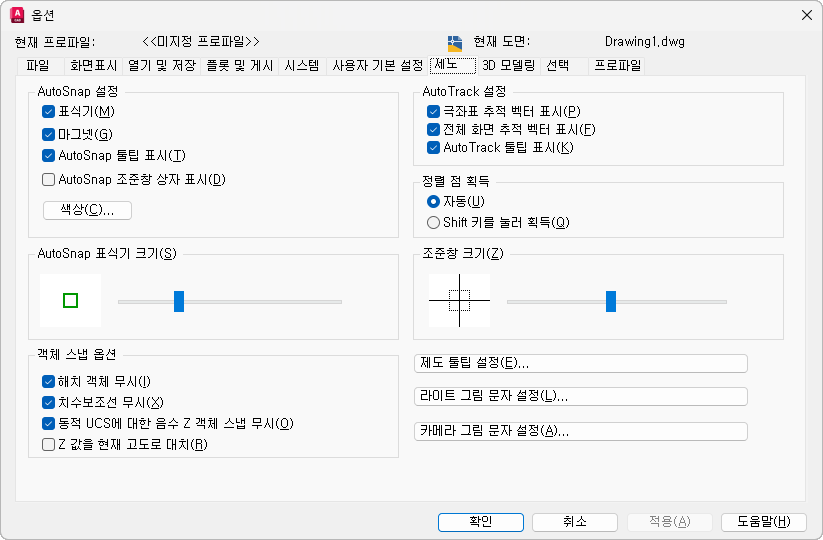Open the 3D 모델링 tab
Viewport: 823px width, 540px height.
(508, 66)
